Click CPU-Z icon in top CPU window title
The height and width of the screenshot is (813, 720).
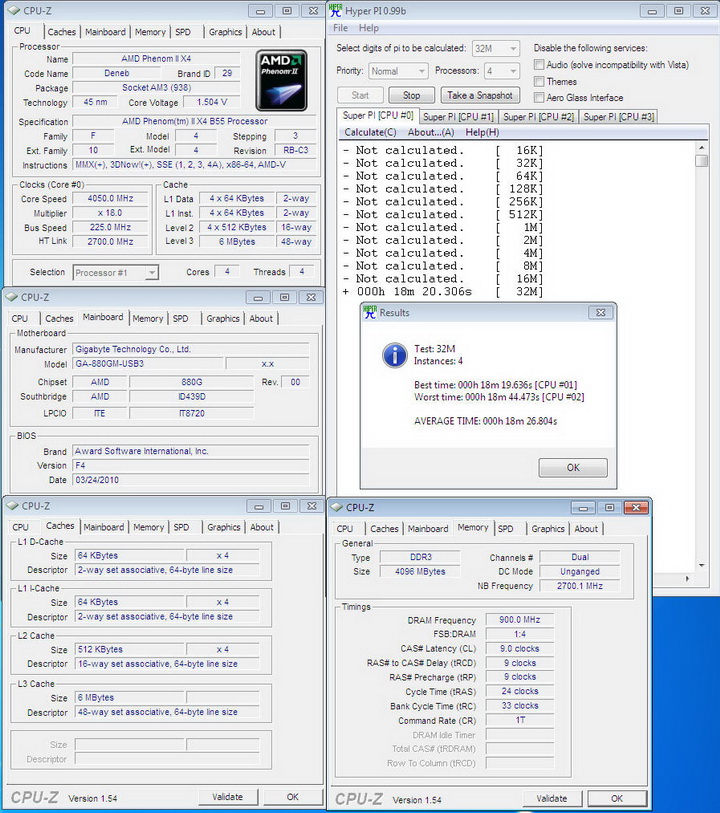(14, 10)
